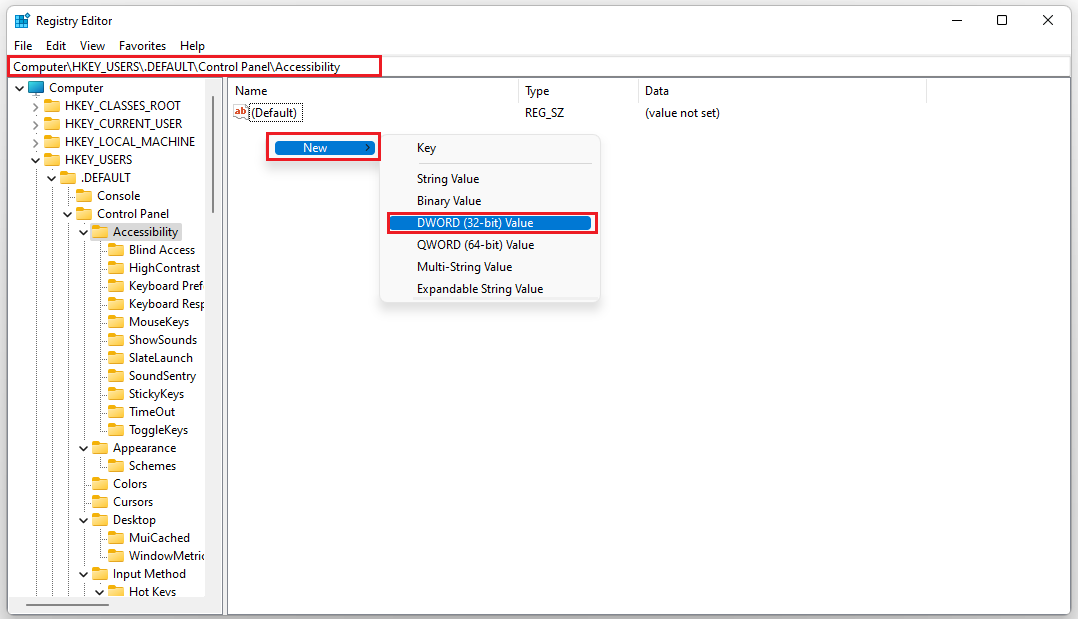The width and height of the screenshot is (1078, 619).
Task: Click the MouseKeys folder icon
Action: [x=116, y=322]
